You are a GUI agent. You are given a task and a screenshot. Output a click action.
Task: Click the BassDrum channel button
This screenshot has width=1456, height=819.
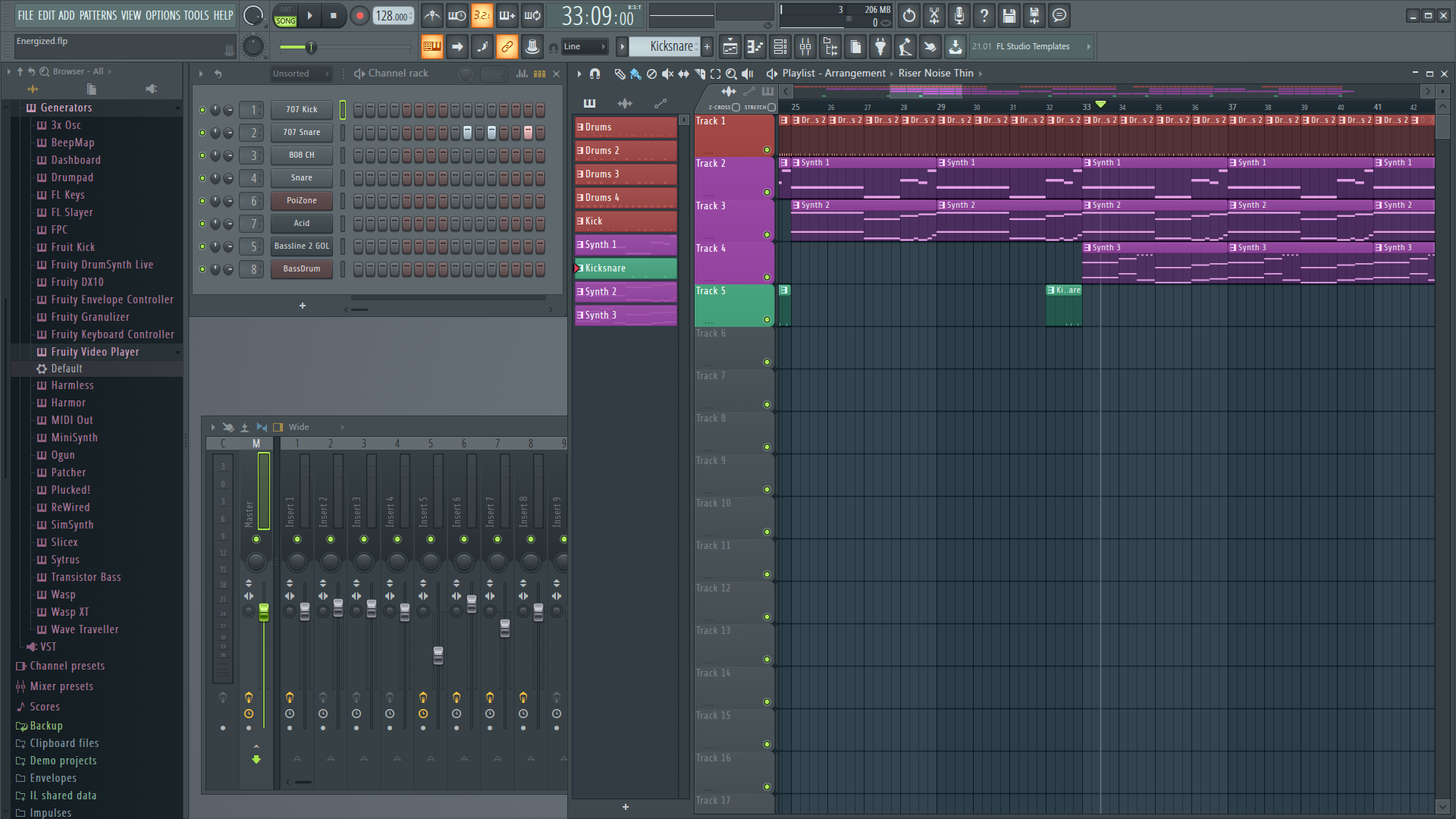[x=302, y=269]
